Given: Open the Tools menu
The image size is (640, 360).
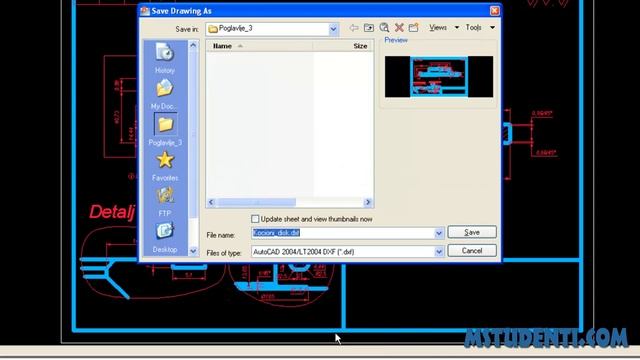Looking at the screenshot, I should click(x=480, y=28).
